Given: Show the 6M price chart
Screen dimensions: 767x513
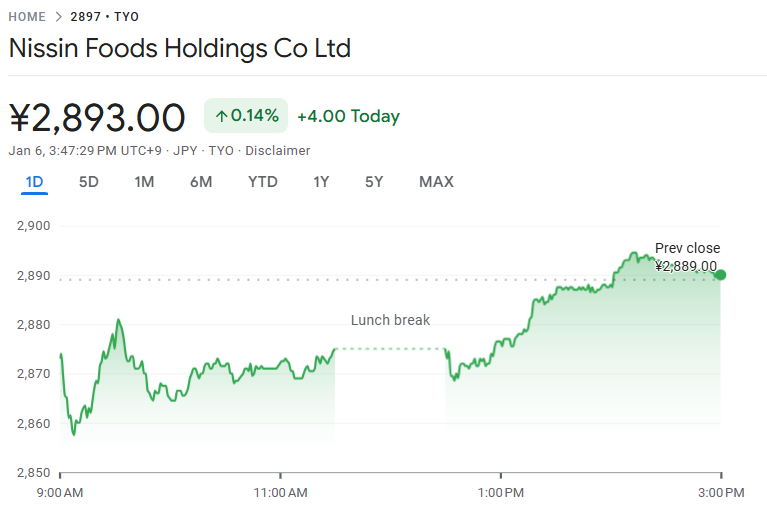Looking at the screenshot, I should (201, 182).
